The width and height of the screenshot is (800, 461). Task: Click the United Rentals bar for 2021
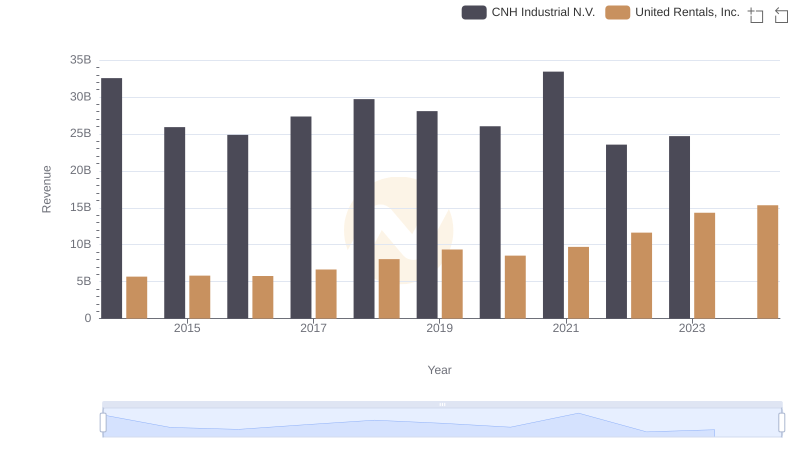(x=579, y=283)
